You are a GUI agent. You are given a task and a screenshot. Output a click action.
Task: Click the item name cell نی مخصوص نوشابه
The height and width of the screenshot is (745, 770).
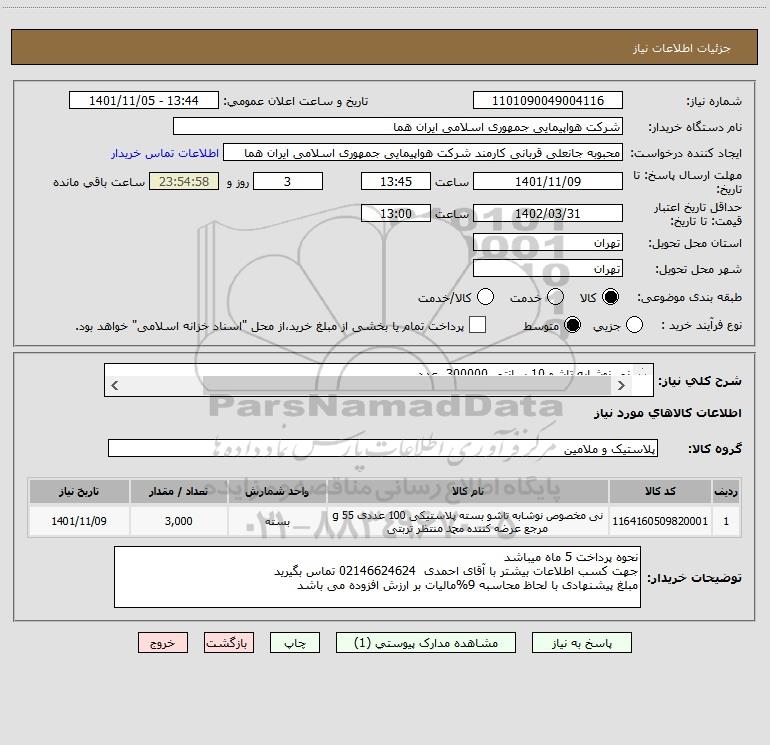click(x=468, y=521)
